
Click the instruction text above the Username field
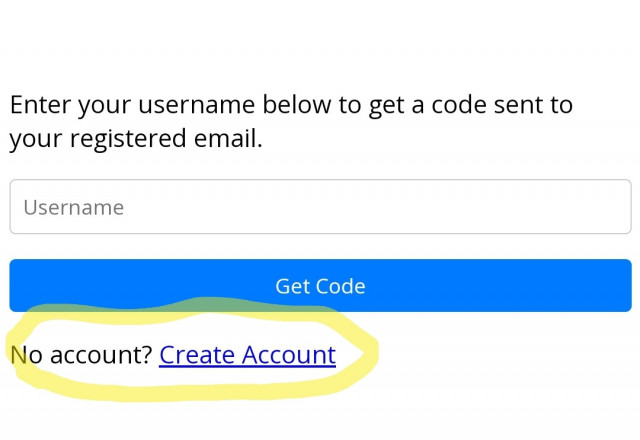[x=290, y=121]
